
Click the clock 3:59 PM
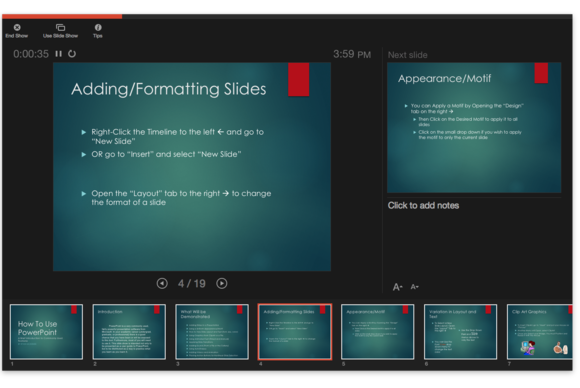(352, 54)
